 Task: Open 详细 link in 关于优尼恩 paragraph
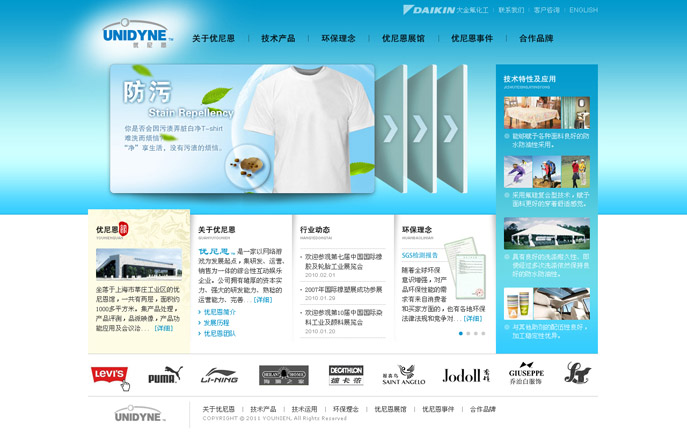(263, 300)
